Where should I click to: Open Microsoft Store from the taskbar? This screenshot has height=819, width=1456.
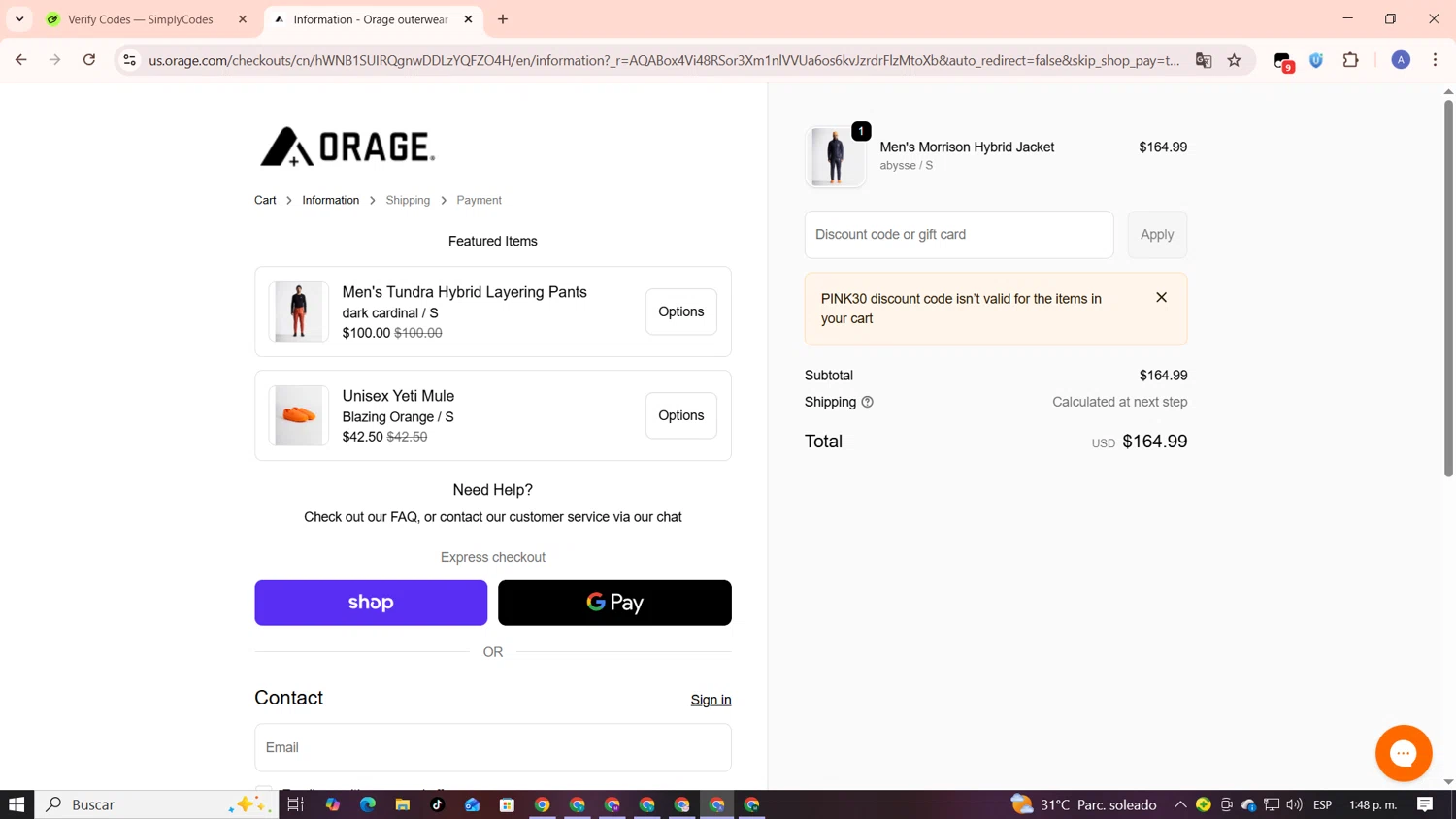coord(508,804)
